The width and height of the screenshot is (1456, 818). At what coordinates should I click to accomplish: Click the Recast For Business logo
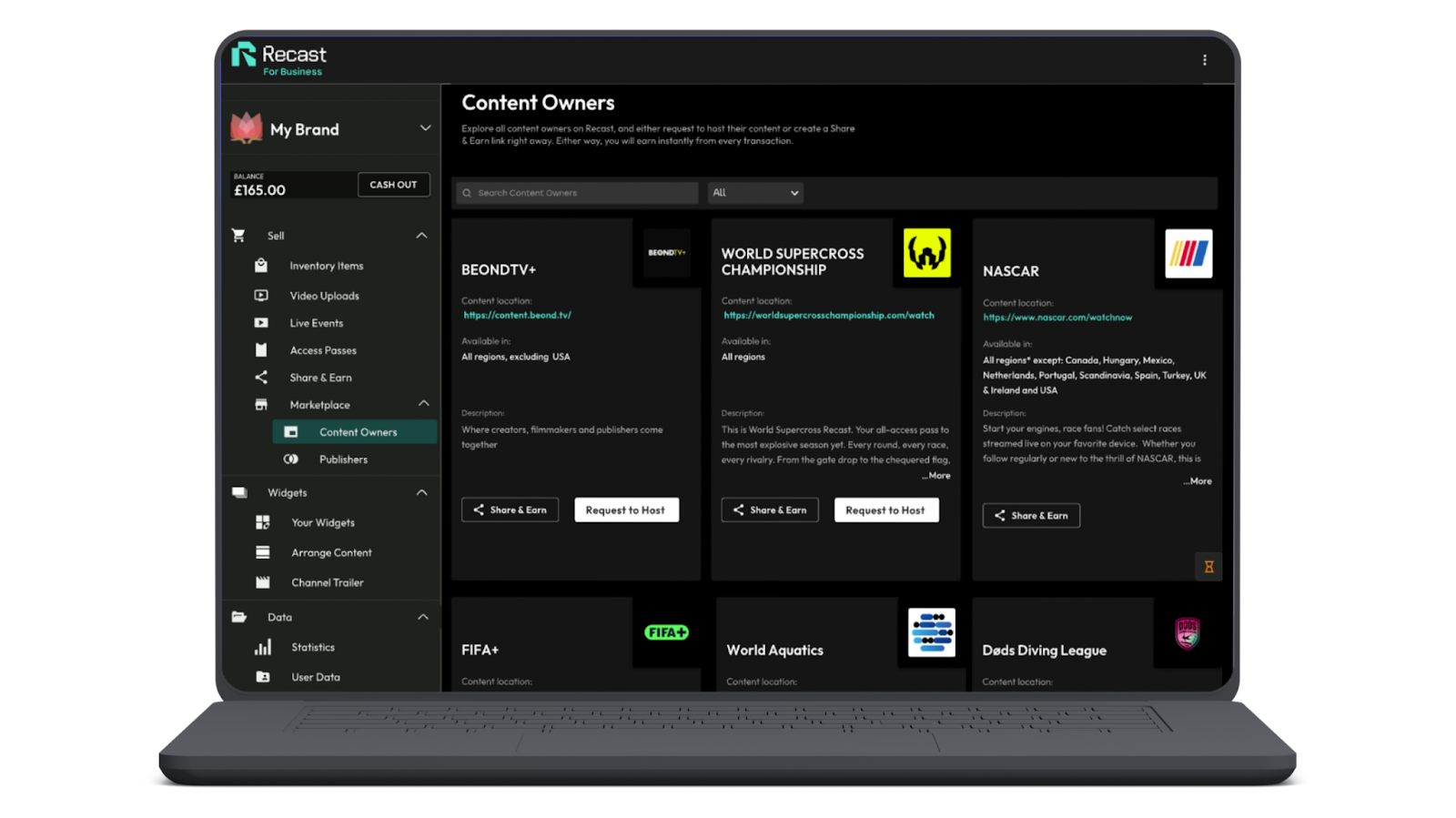click(x=278, y=59)
